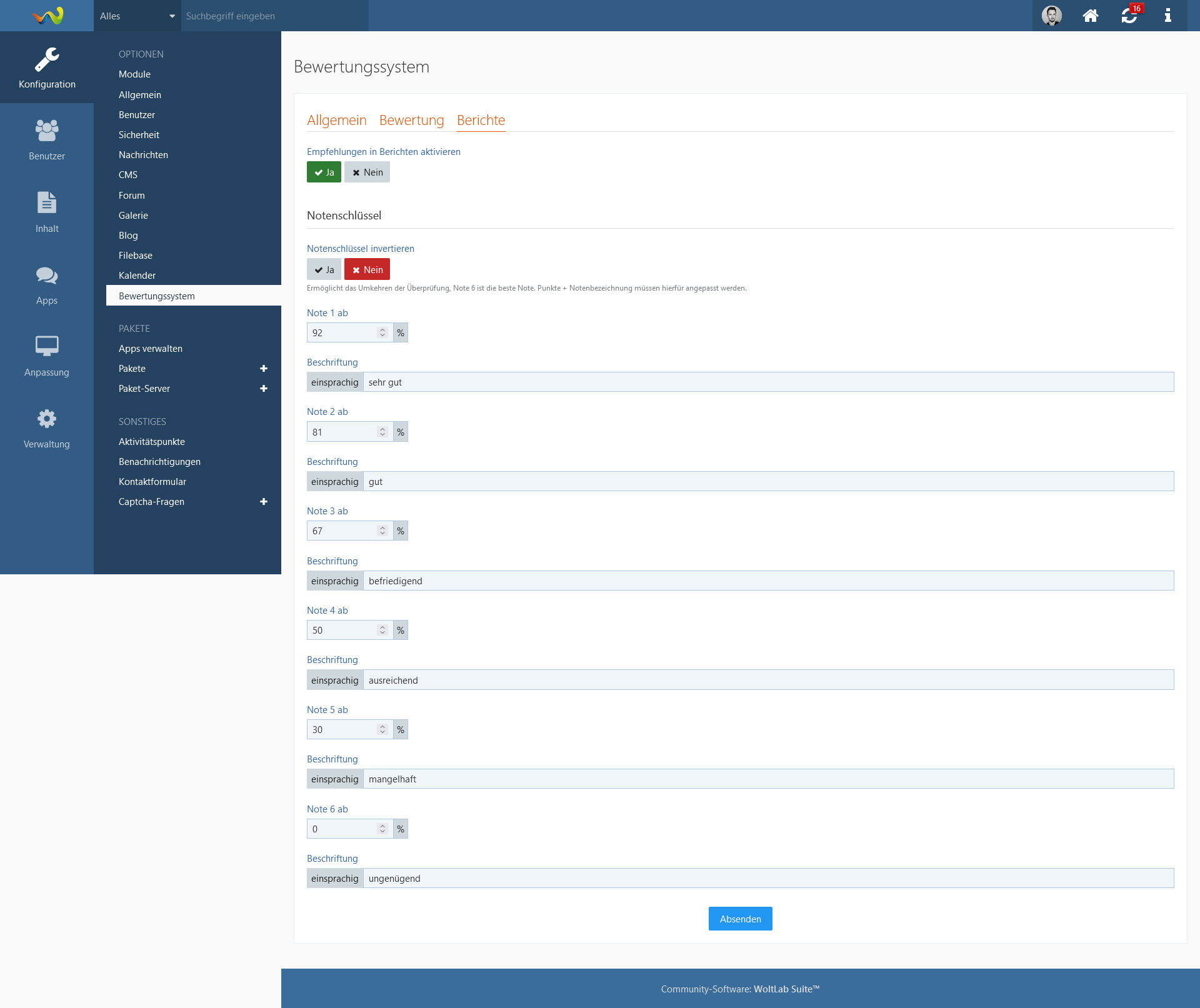The width and height of the screenshot is (1200, 1008).
Task: Click the Absenden button
Action: click(x=740, y=919)
